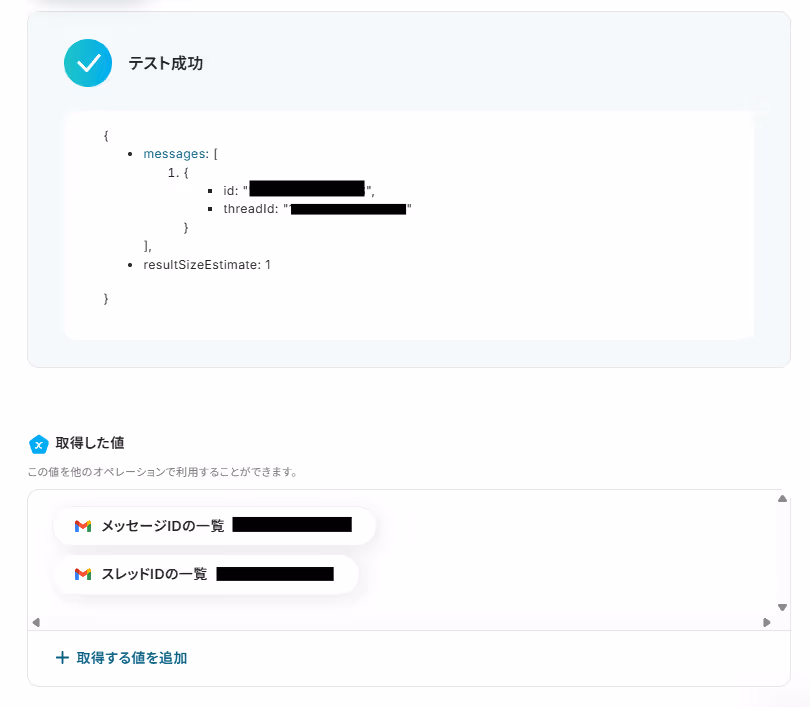Image resolution: width=810 pixels, height=707 pixels.
Task: Click the teal checkmark success icon
Action: coord(88,63)
